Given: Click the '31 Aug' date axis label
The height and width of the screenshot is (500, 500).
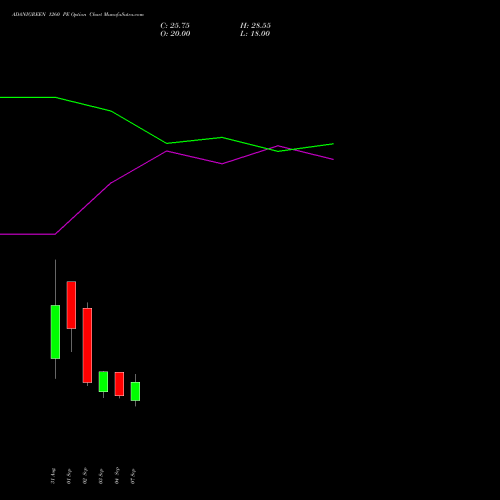Looking at the screenshot, I should (x=53, y=476).
